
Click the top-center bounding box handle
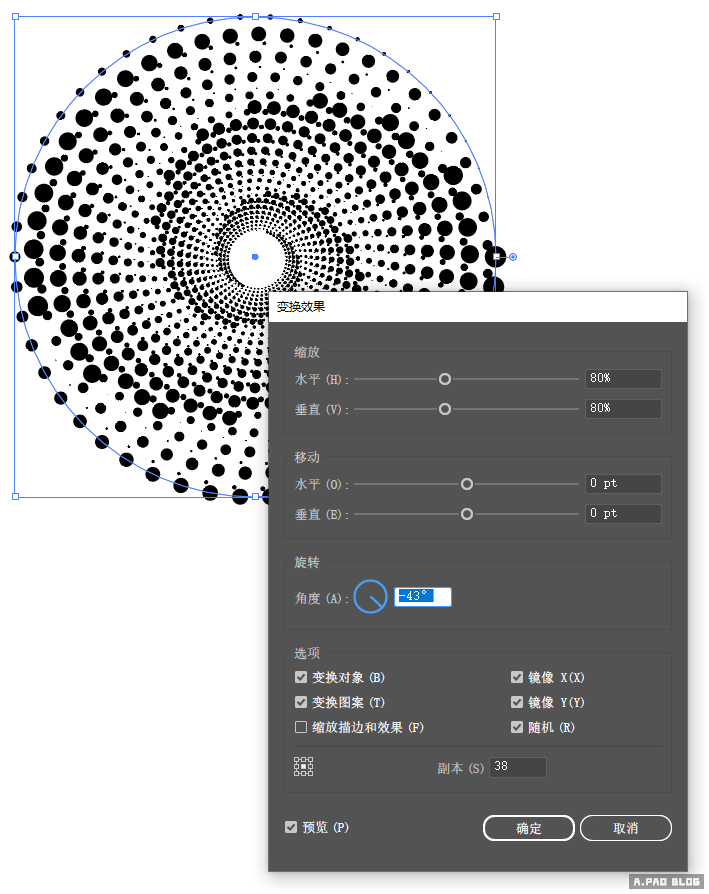tap(255, 17)
